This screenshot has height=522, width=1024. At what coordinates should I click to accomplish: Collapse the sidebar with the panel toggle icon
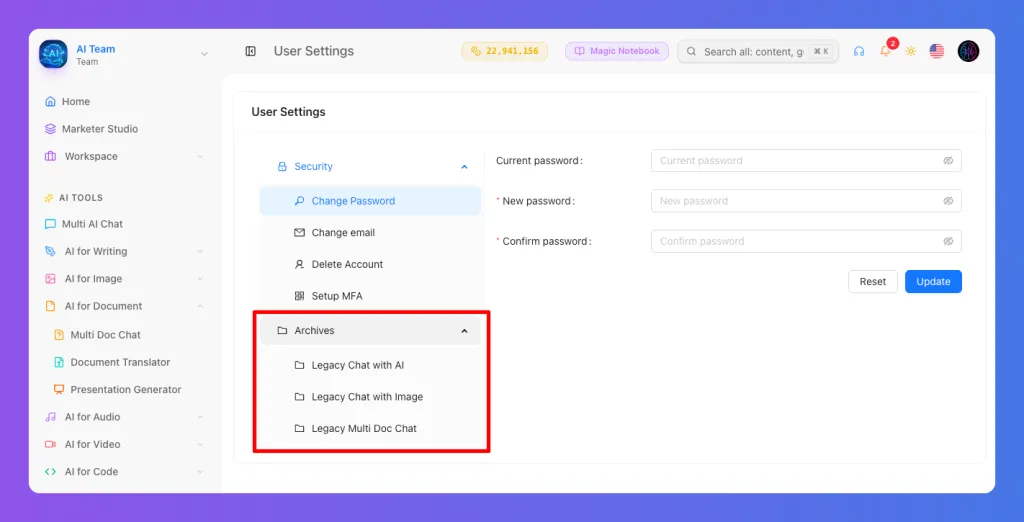pyautogui.click(x=251, y=51)
